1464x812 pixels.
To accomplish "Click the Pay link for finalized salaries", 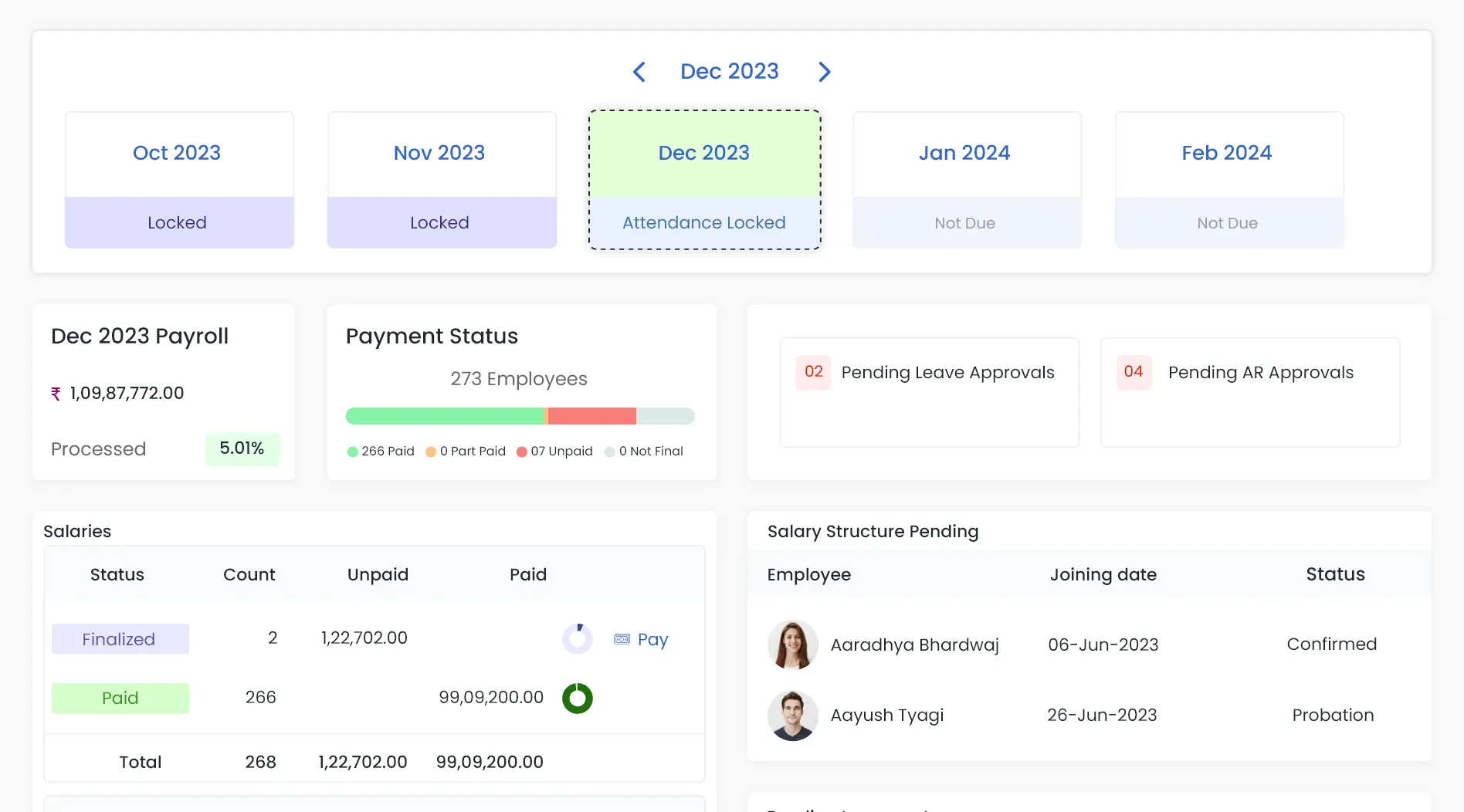I will (652, 639).
